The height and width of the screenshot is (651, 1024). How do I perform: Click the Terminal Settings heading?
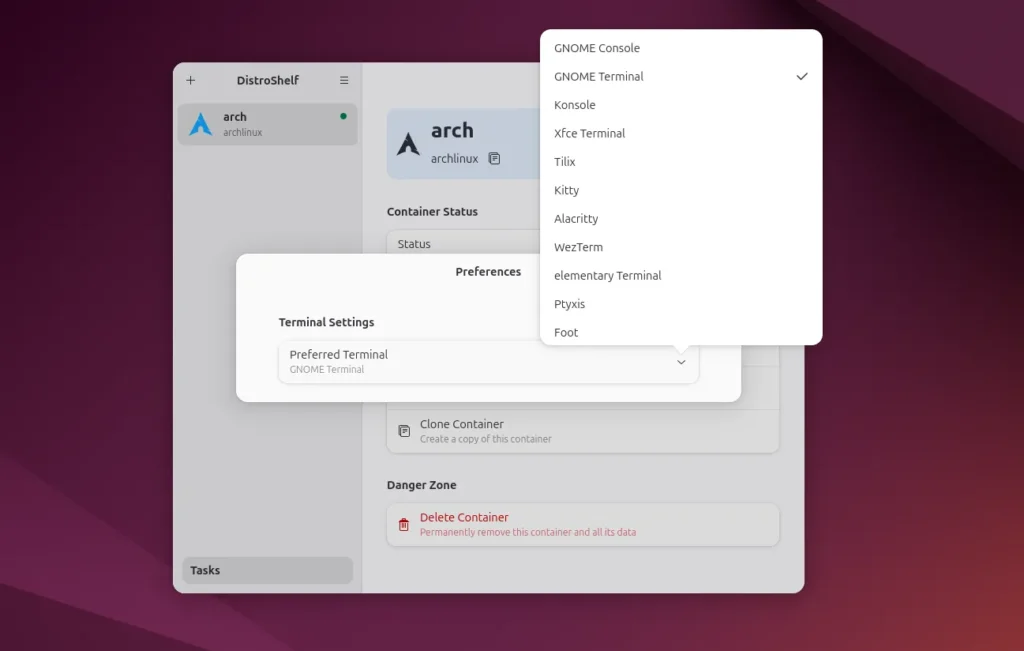pos(327,322)
